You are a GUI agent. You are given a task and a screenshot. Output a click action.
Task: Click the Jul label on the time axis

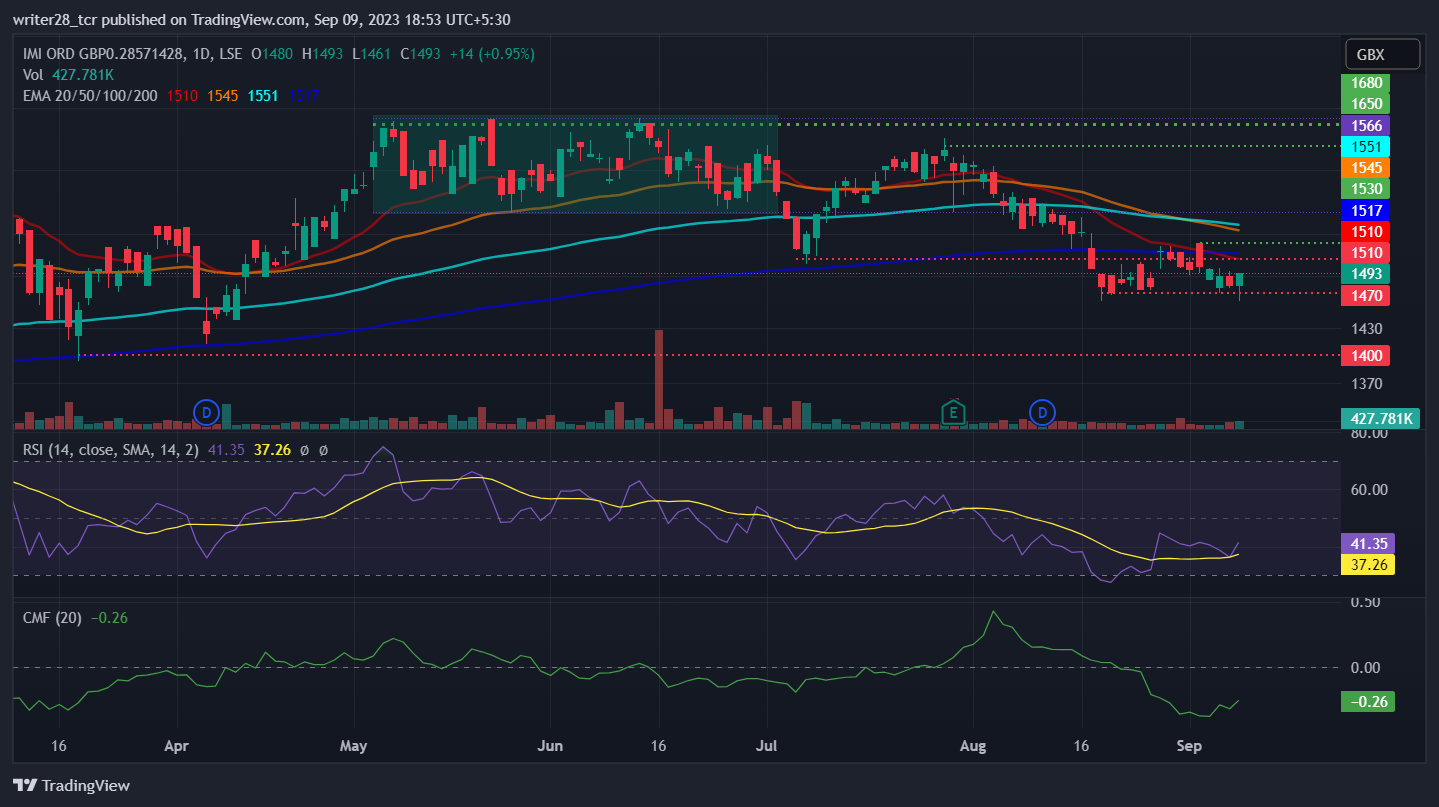[768, 746]
